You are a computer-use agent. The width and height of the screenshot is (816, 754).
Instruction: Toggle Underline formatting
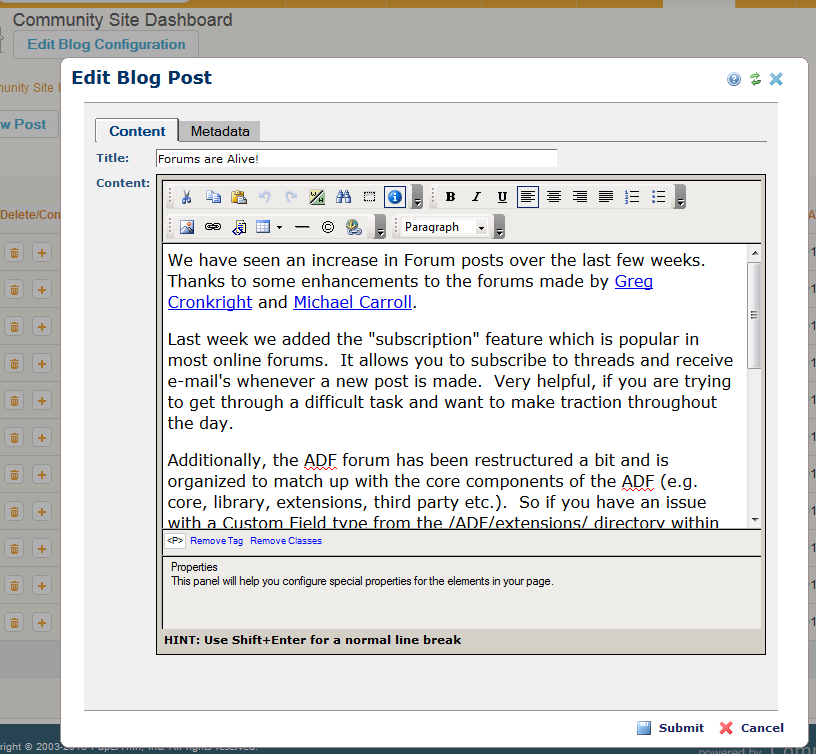pos(502,197)
